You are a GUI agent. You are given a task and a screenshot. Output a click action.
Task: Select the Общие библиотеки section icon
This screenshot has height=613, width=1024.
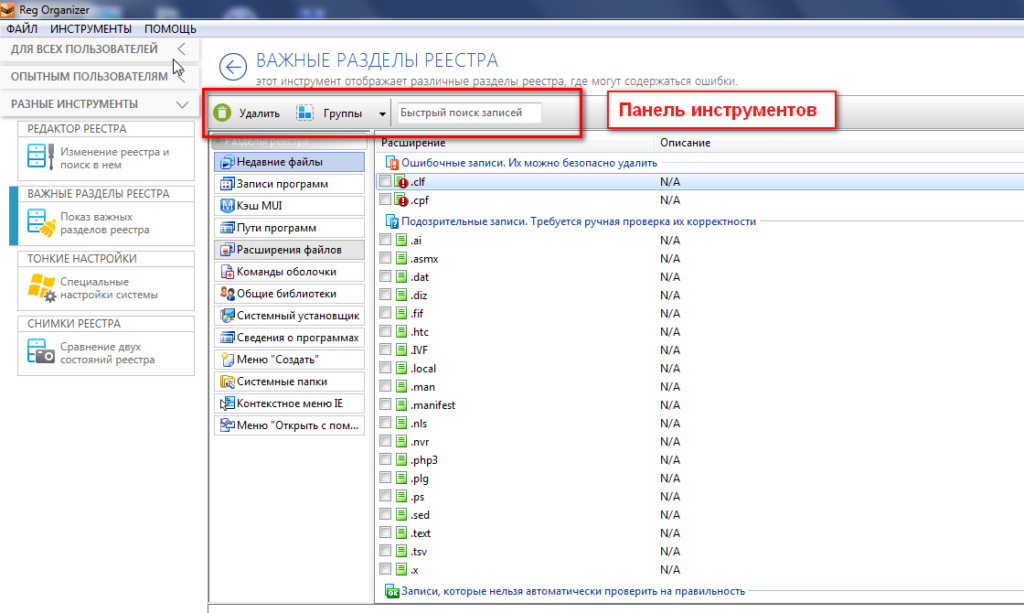coord(227,293)
